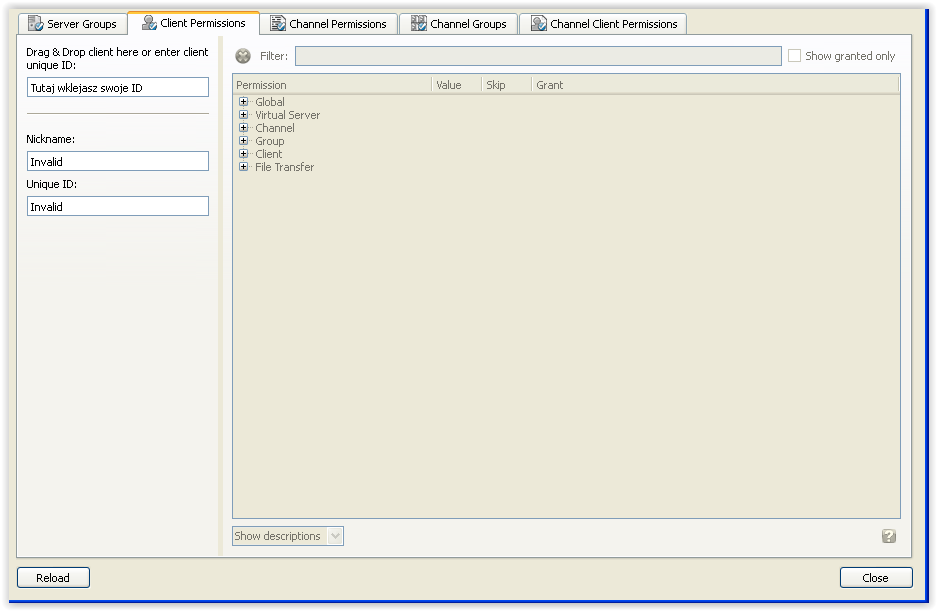937x611 pixels.
Task: Go to Channel Client Permissions tab
Action: pyautogui.click(x=603, y=24)
